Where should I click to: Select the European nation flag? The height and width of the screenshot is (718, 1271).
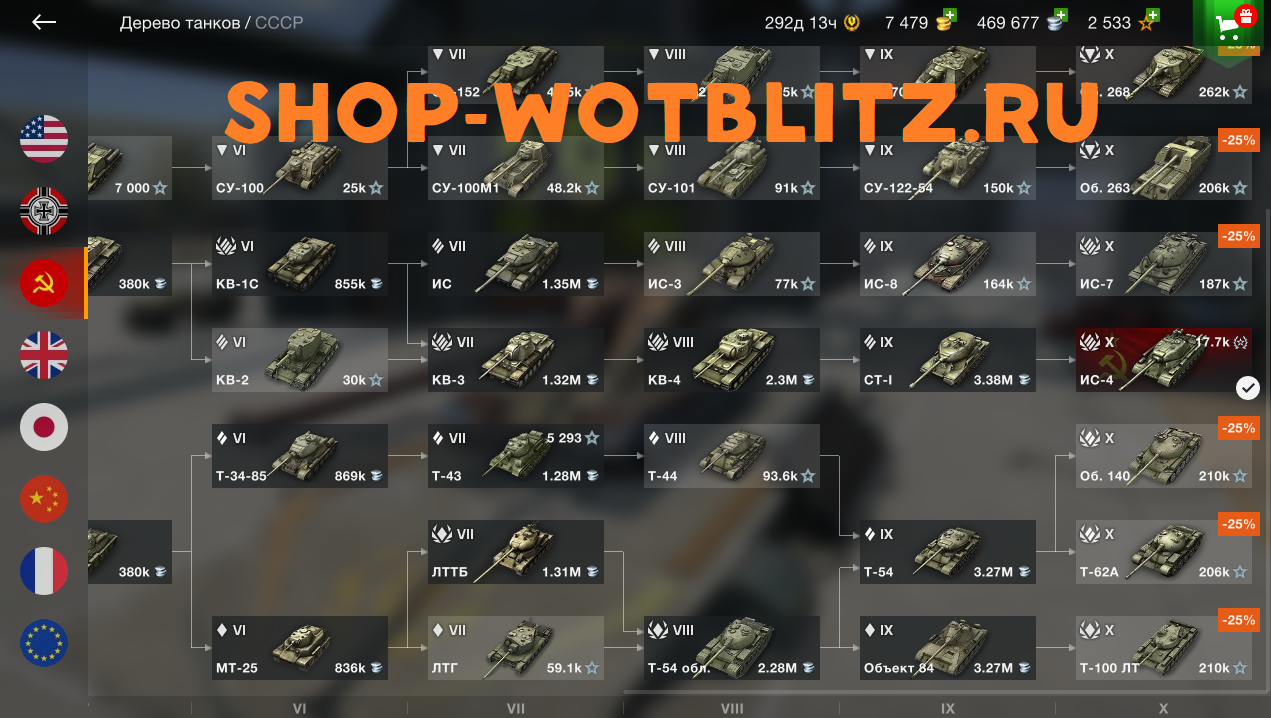tap(44, 643)
